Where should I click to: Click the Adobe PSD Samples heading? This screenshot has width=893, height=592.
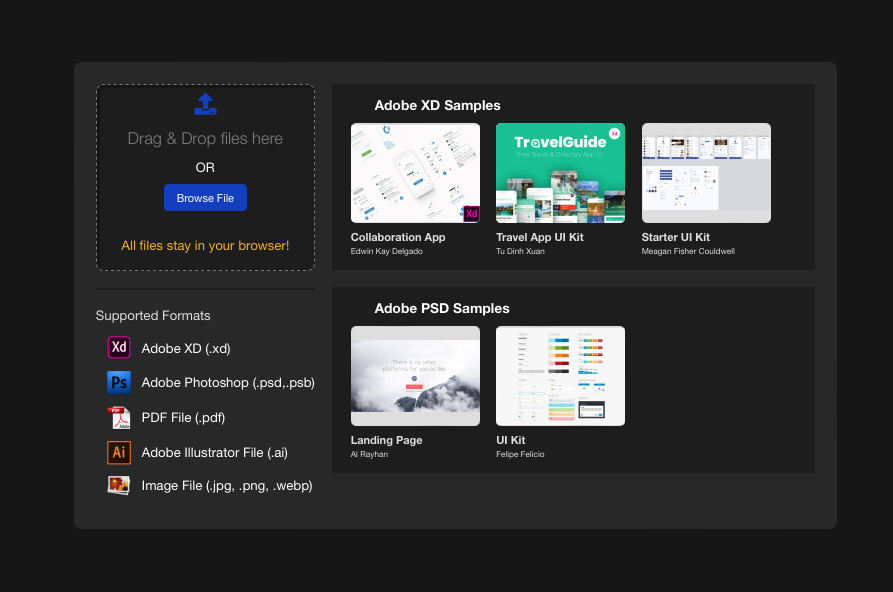442,308
